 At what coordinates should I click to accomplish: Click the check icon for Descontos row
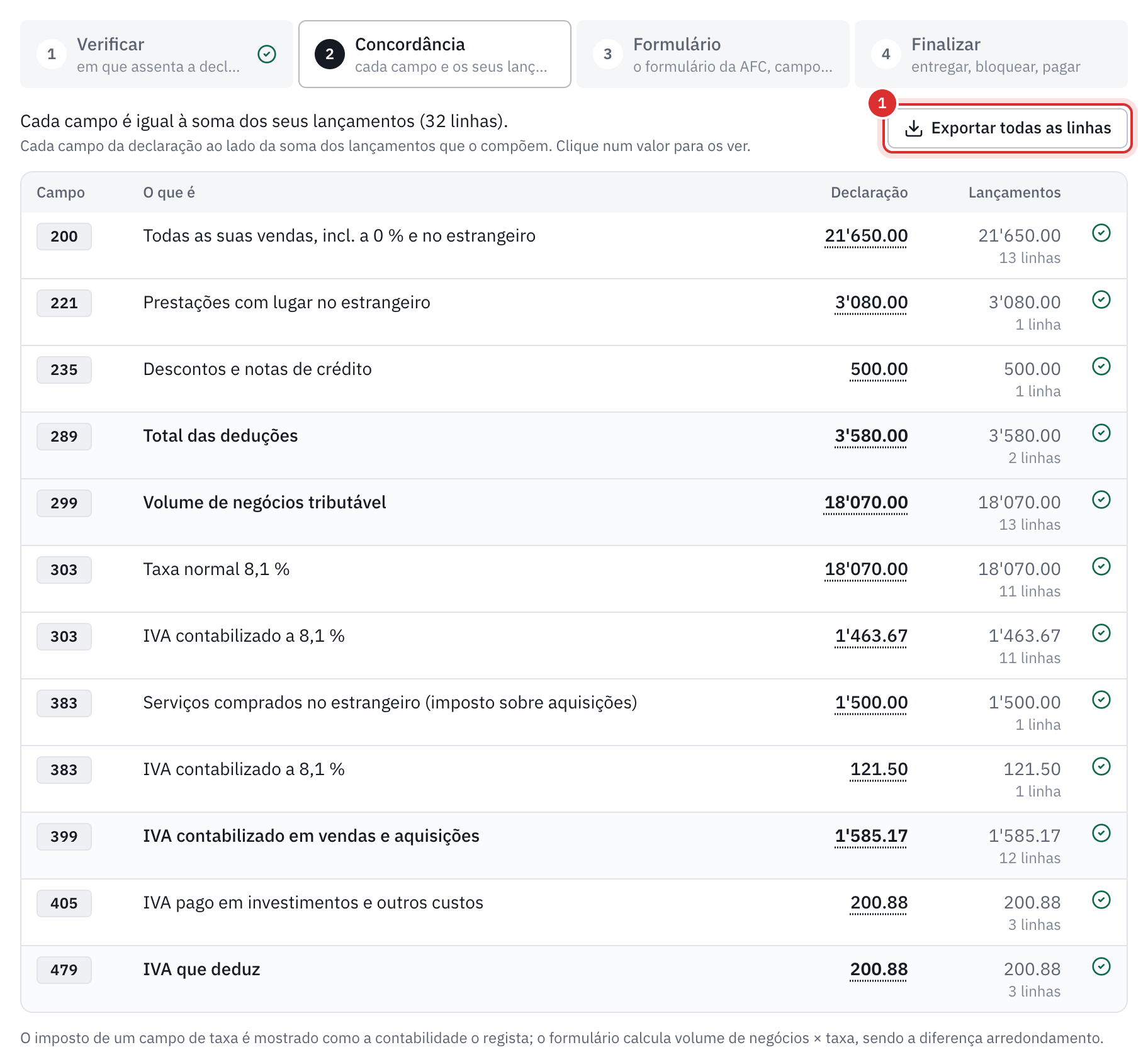click(x=1101, y=366)
